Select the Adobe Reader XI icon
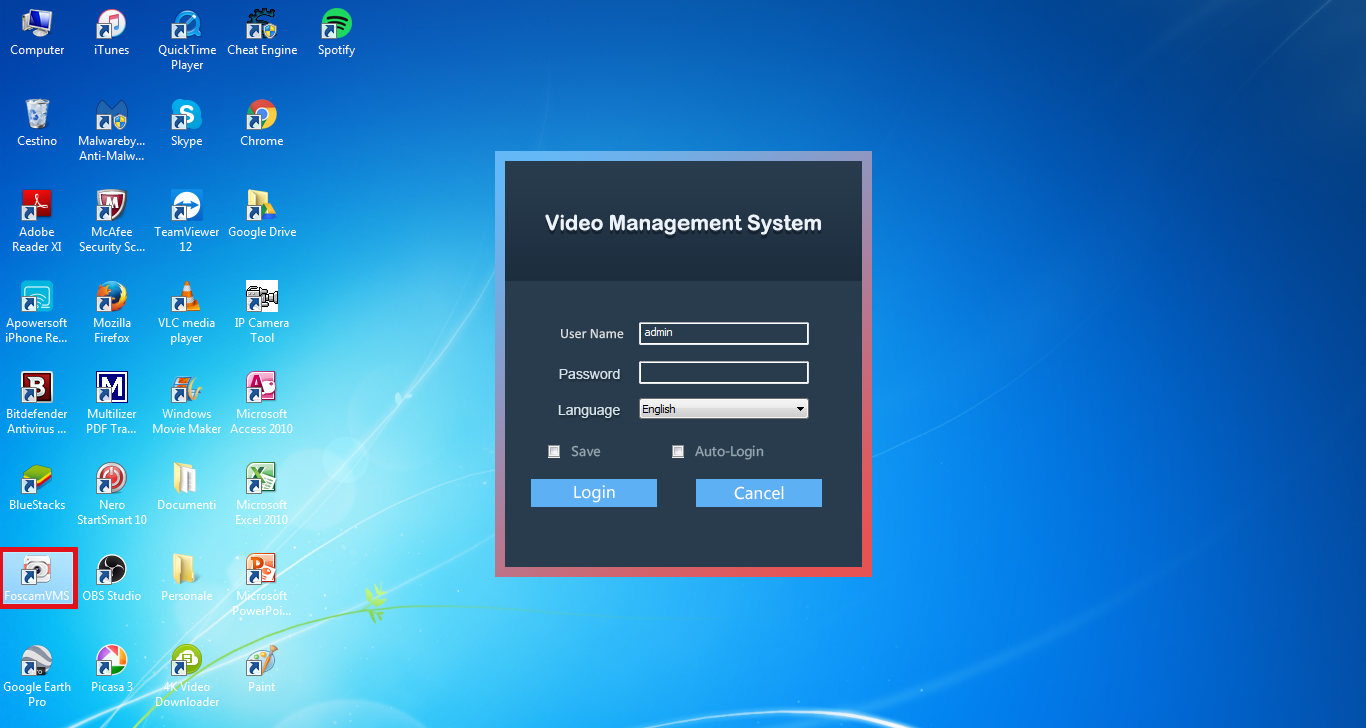Image resolution: width=1366 pixels, height=728 pixels. (37, 222)
